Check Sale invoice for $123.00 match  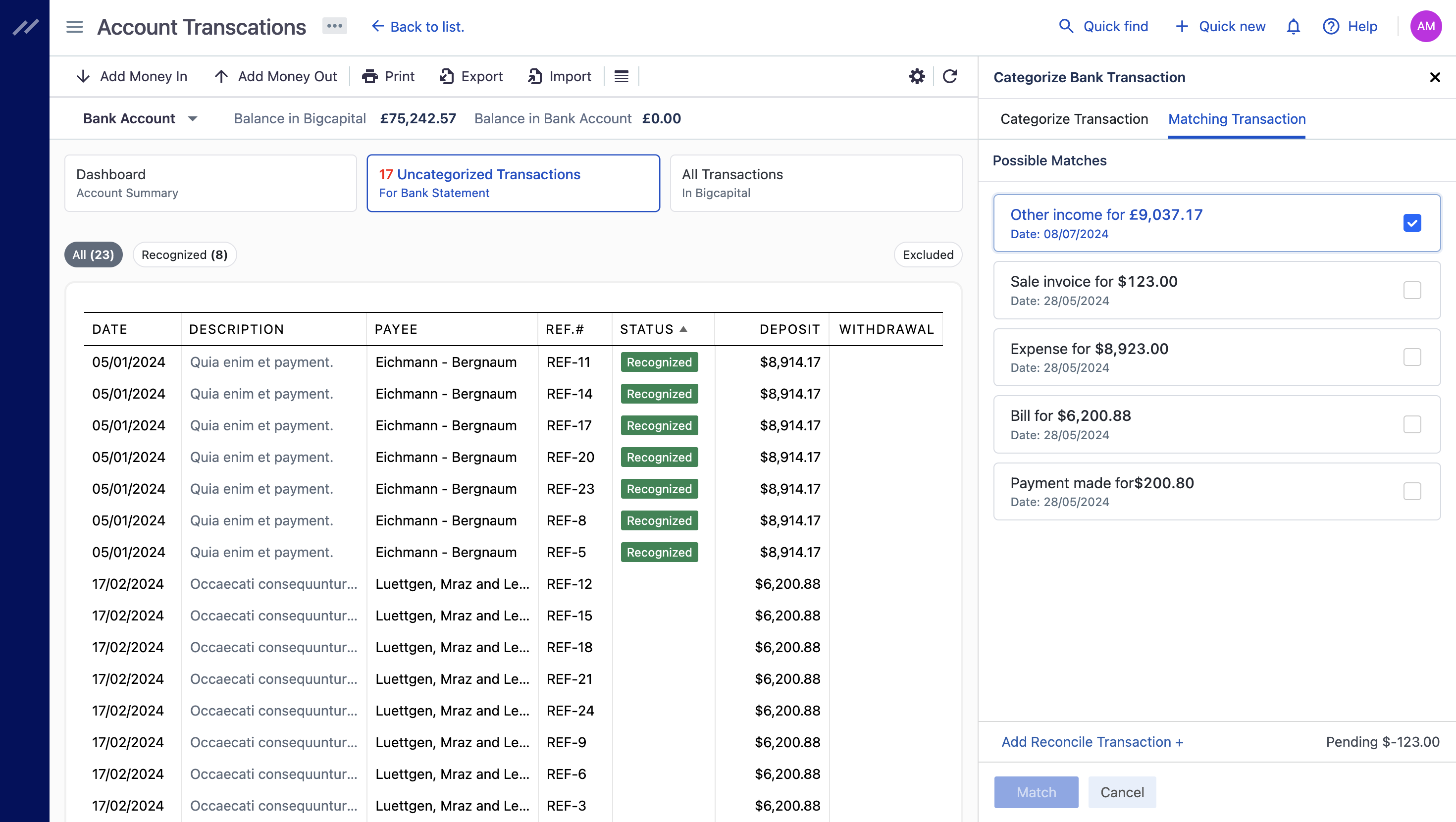coord(1412,290)
